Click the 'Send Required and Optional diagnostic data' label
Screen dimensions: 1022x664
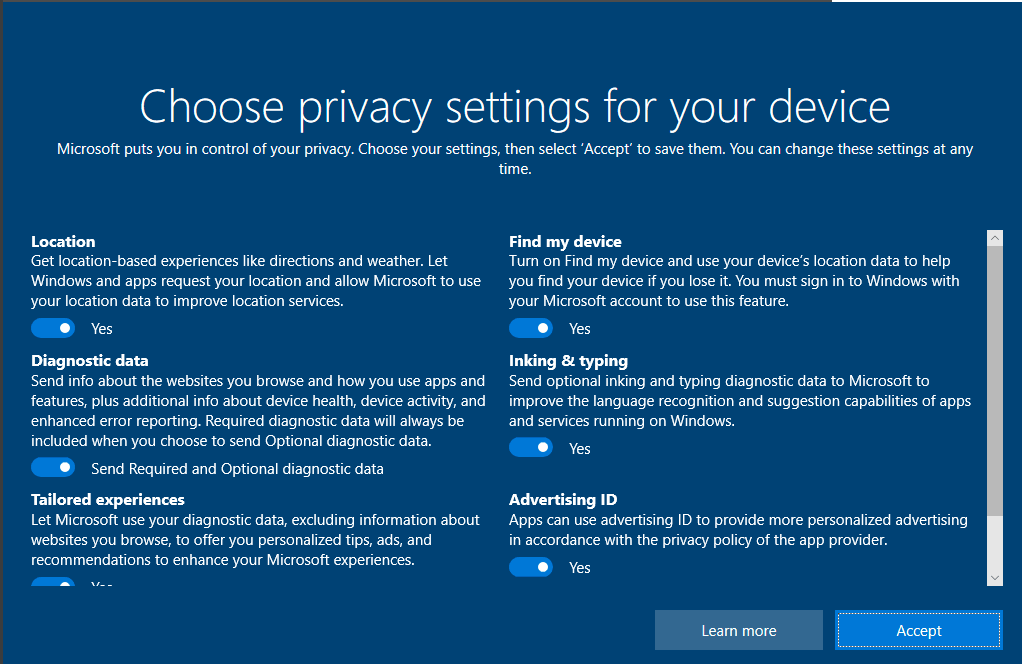pos(237,468)
